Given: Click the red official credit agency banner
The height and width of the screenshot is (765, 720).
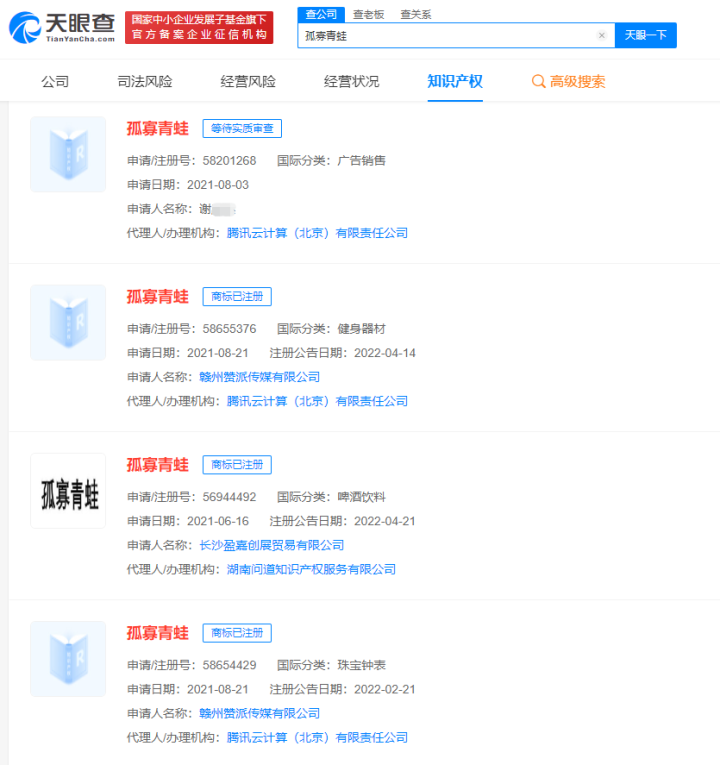Looking at the screenshot, I should pos(199,28).
